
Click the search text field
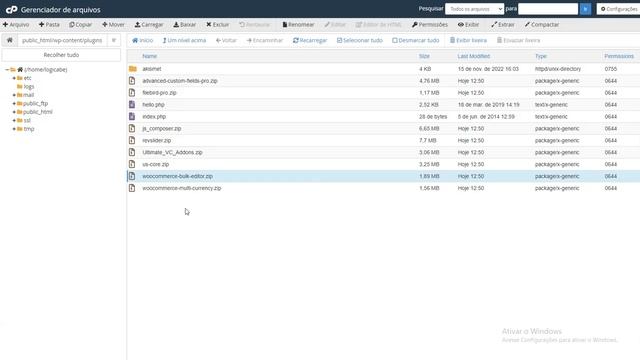[x=548, y=9]
